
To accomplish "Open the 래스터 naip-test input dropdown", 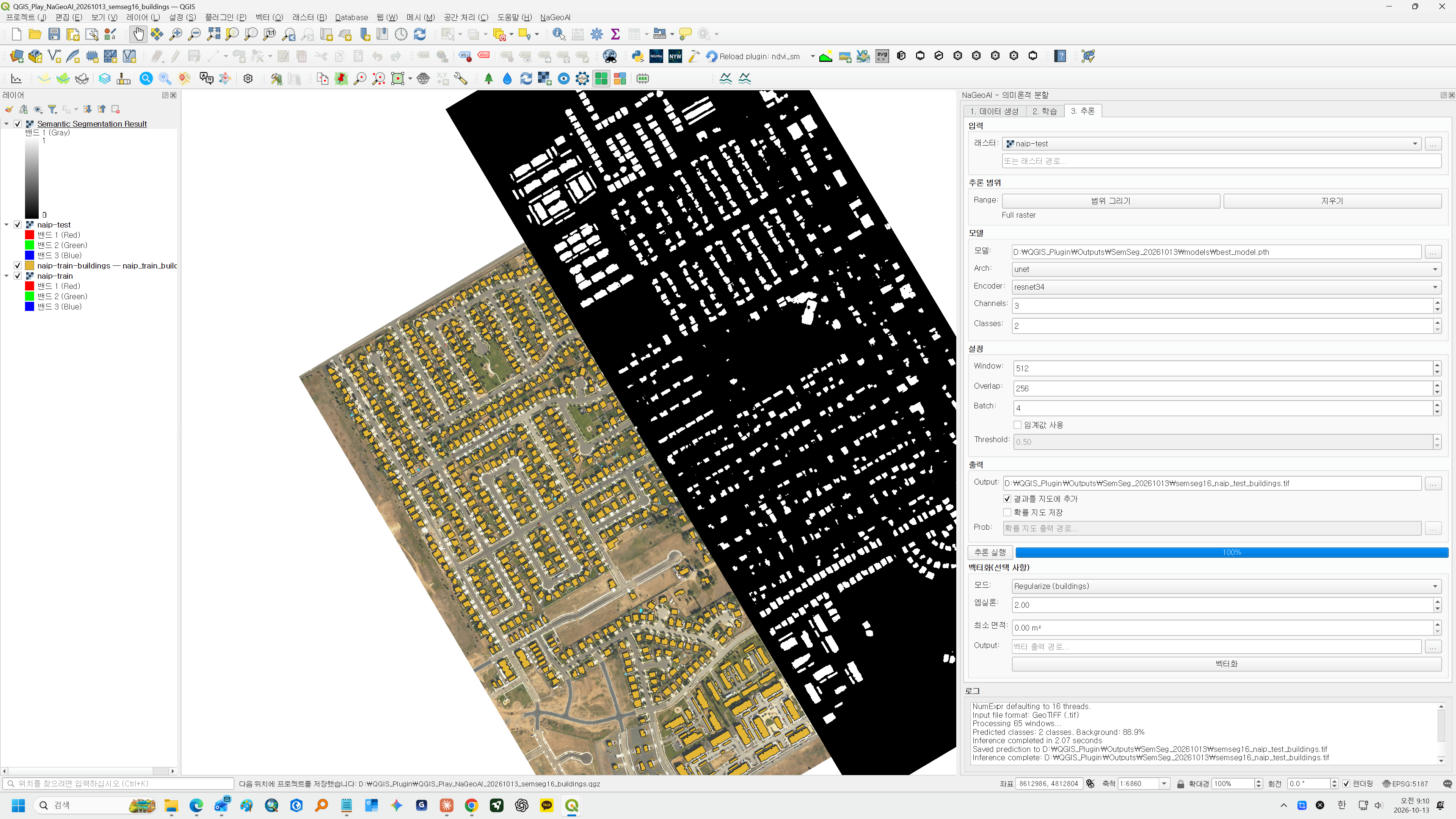I will (1212, 144).
